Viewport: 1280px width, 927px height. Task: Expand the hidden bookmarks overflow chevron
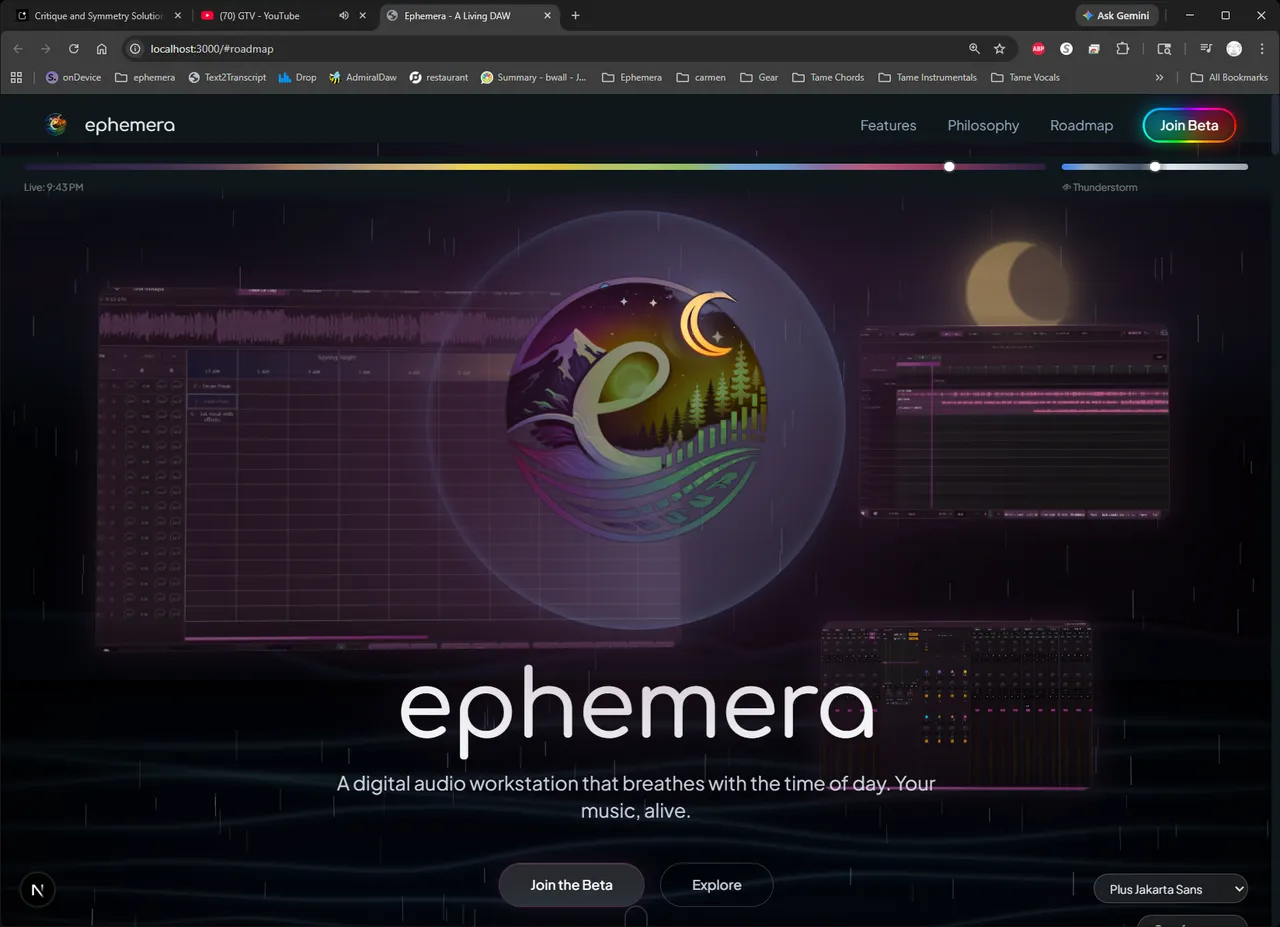pyautogui.click(x=1159, y=77)
